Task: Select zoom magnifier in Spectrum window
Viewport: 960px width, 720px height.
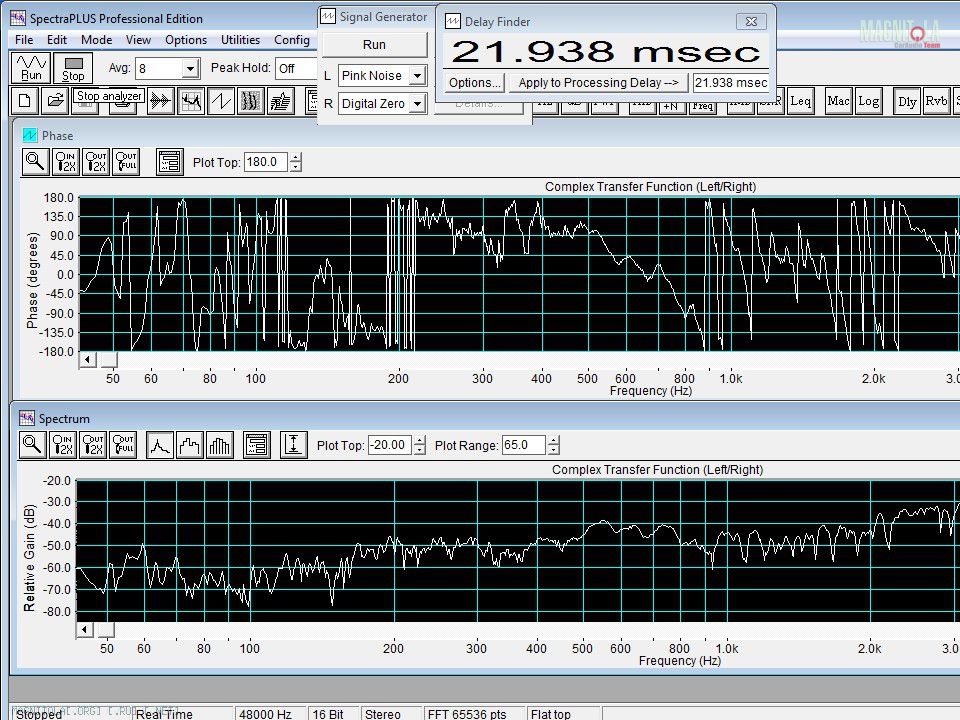Action: (x=32, y=444)
